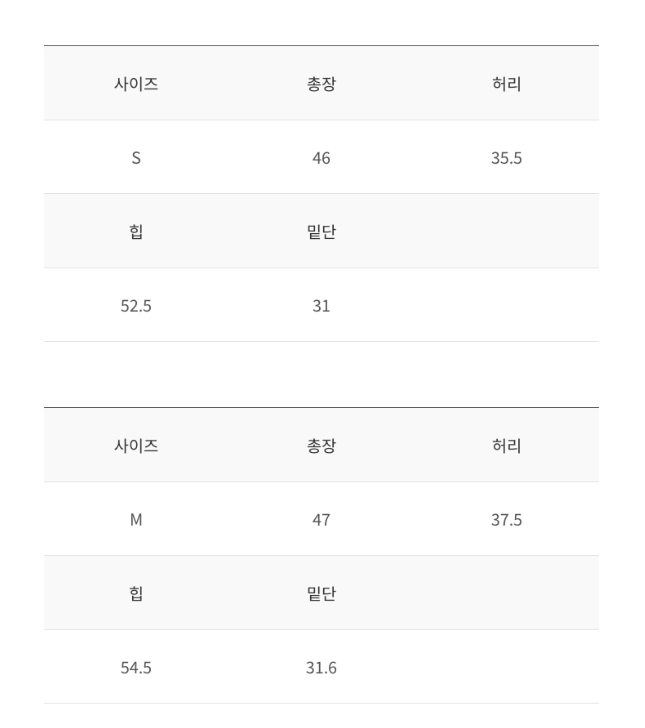Click hip value 54.5
The image size is (645, 728).
pyautogui.click(x=136, y=668)
